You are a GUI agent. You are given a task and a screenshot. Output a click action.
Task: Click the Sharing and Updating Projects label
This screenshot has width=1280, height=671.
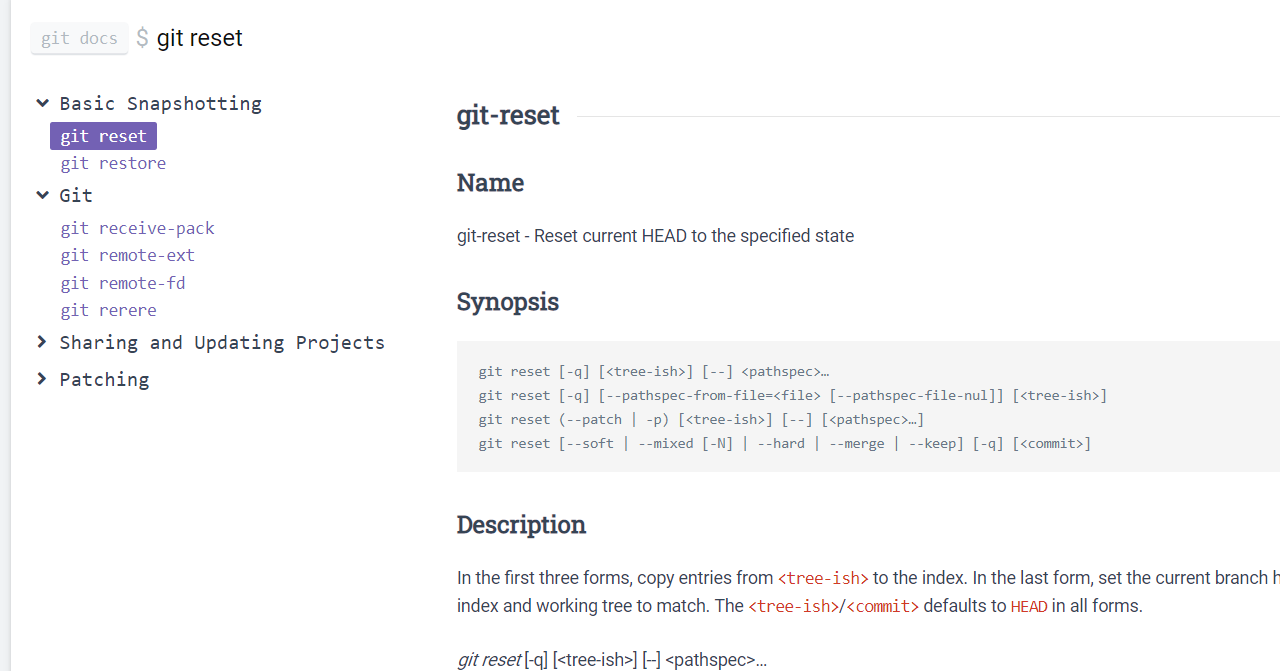[222, 342]
